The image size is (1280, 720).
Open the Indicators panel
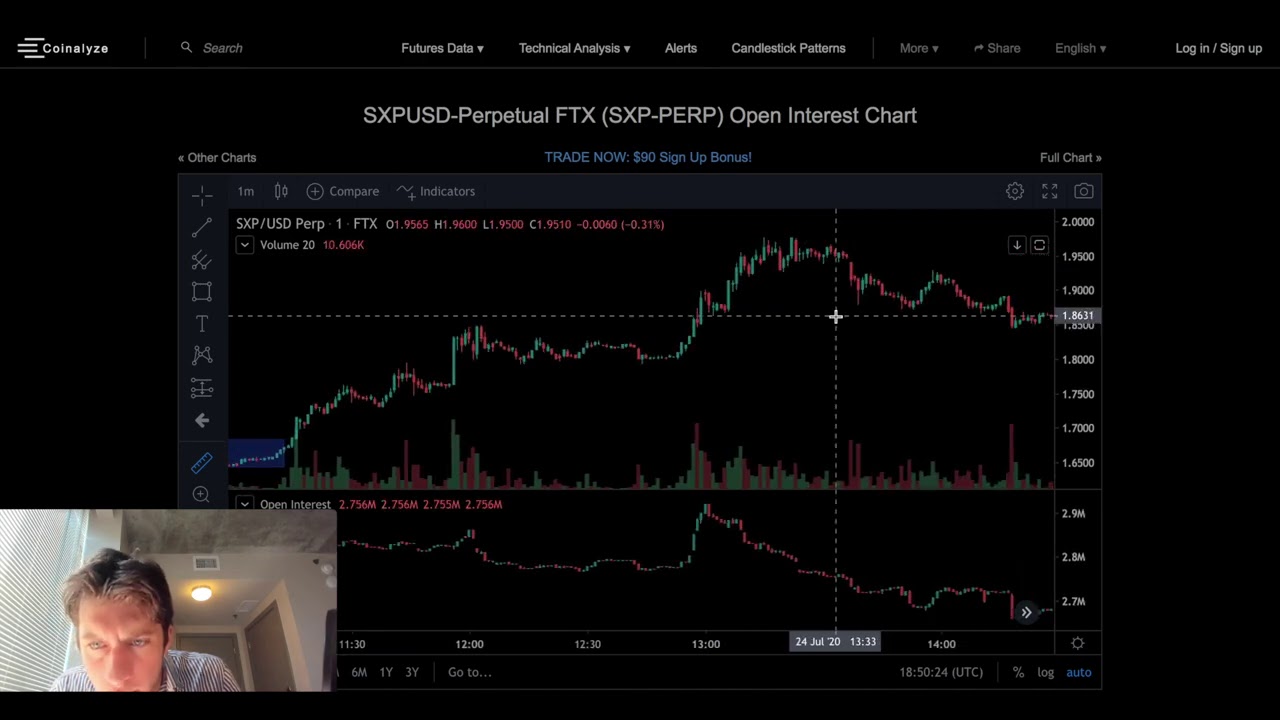click(436, 191)
